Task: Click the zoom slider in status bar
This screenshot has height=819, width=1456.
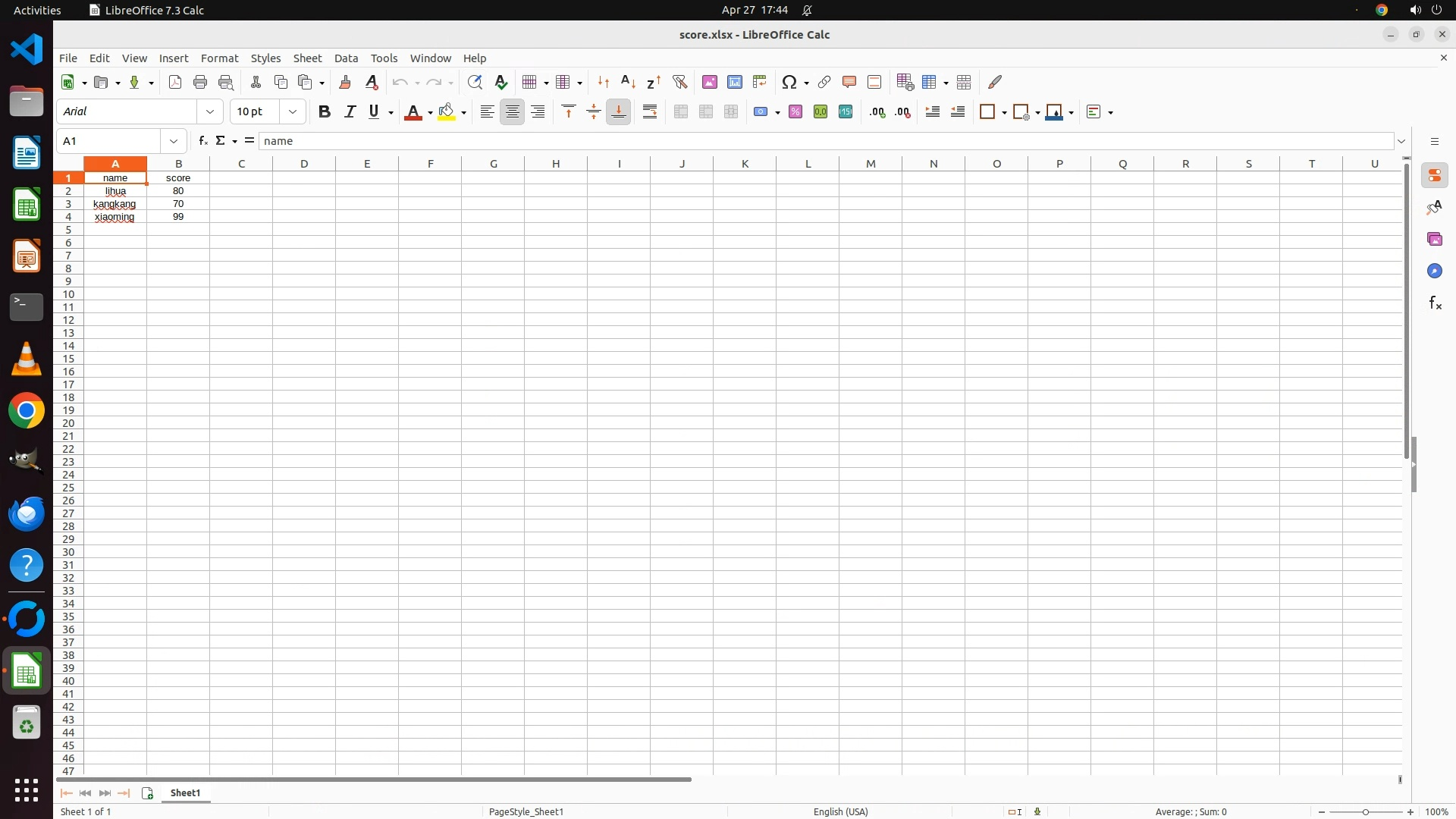Action: pos(1365,811)
